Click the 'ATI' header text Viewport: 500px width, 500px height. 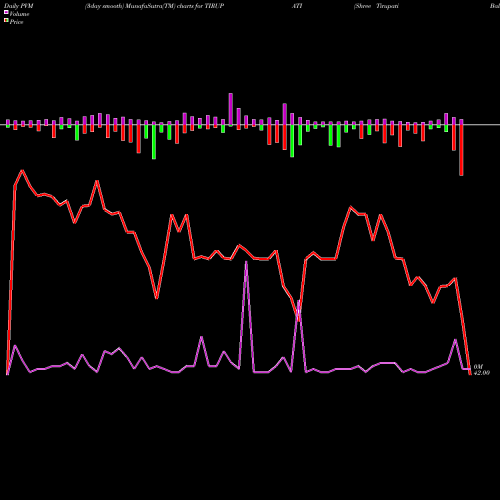[x=297, y=6]
